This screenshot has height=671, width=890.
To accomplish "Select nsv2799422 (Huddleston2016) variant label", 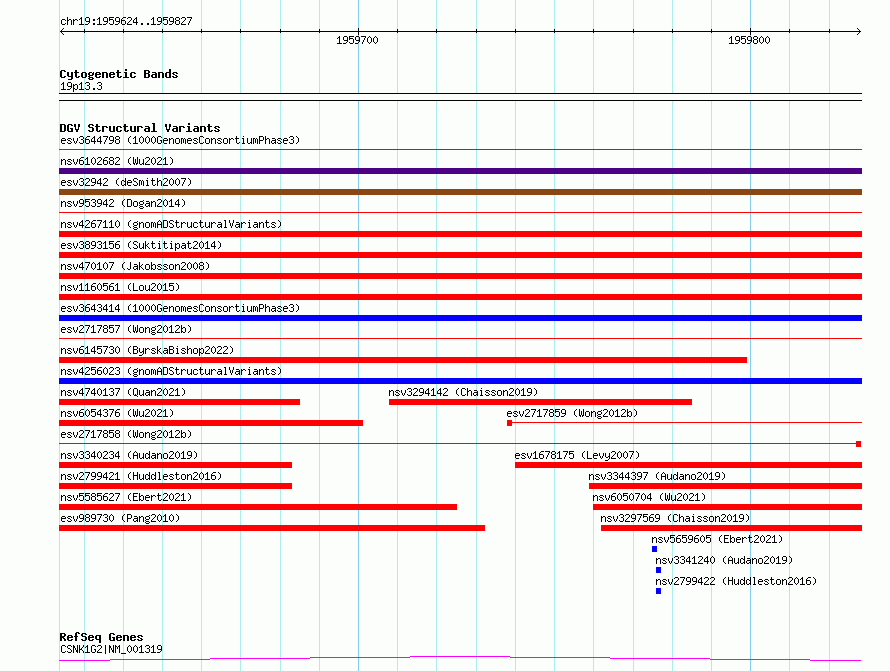I will [736, 581].
